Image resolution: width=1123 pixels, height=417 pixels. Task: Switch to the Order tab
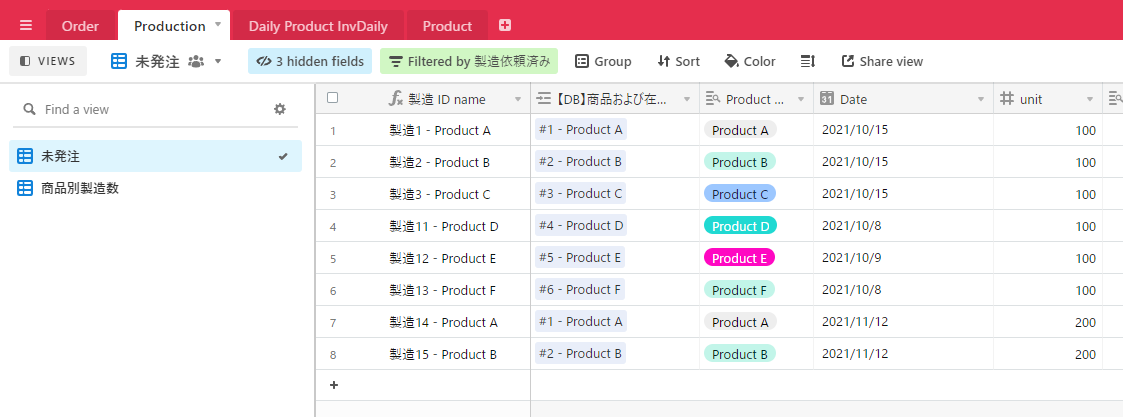[80, 27]
